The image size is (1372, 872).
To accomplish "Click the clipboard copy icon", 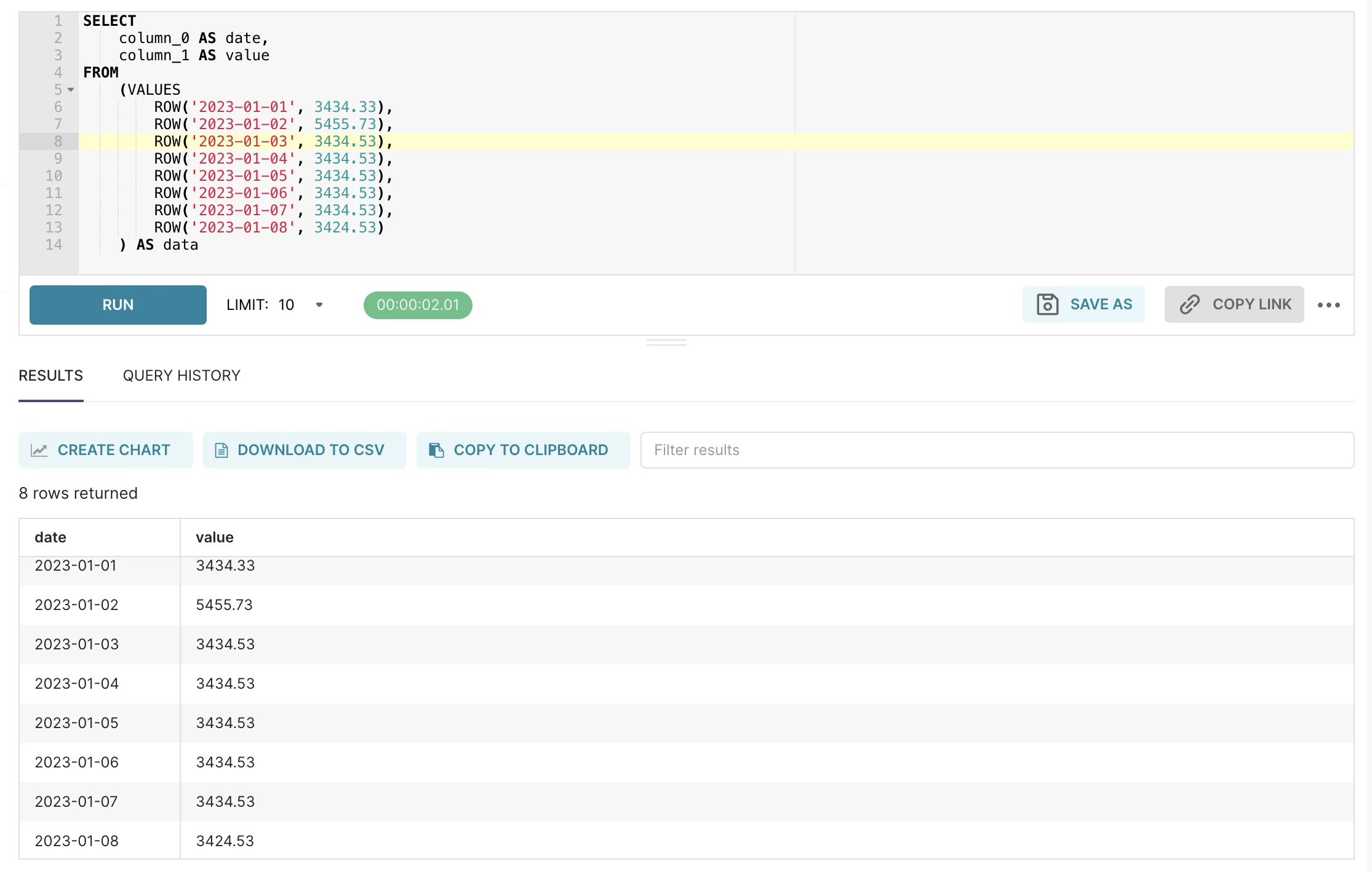I will 436,450.
